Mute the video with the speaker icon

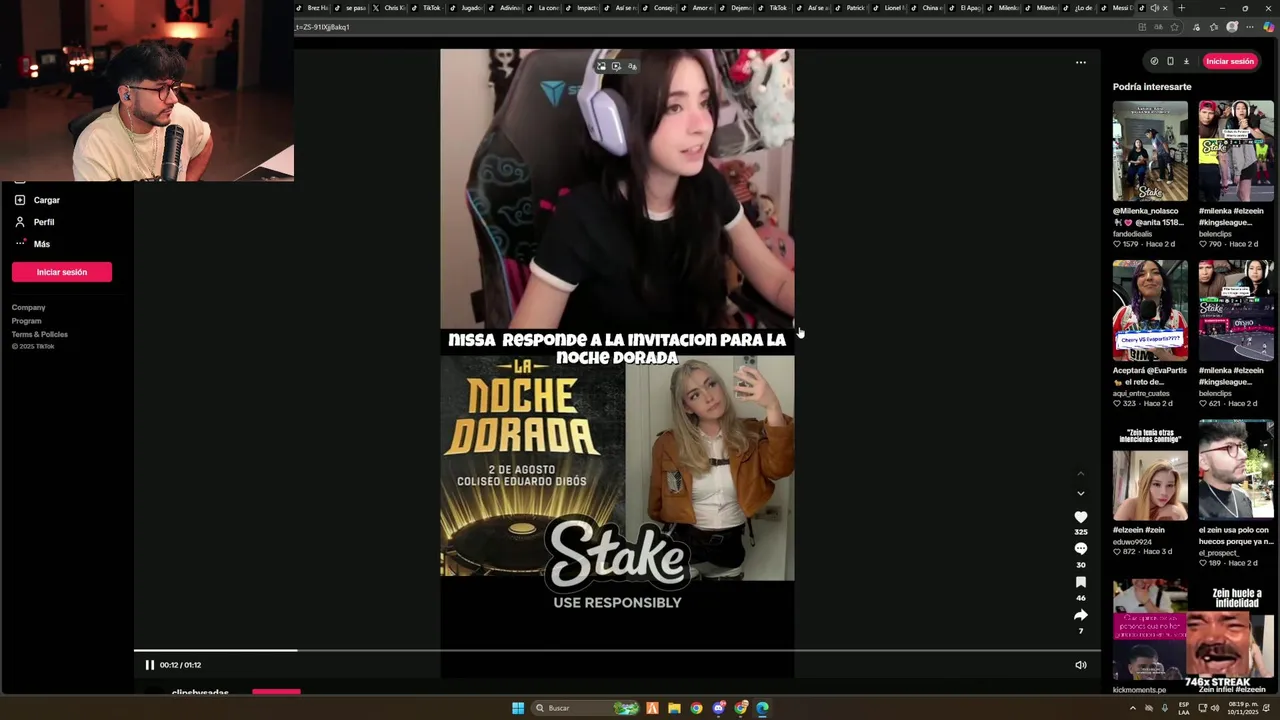tap(1081, 665)
